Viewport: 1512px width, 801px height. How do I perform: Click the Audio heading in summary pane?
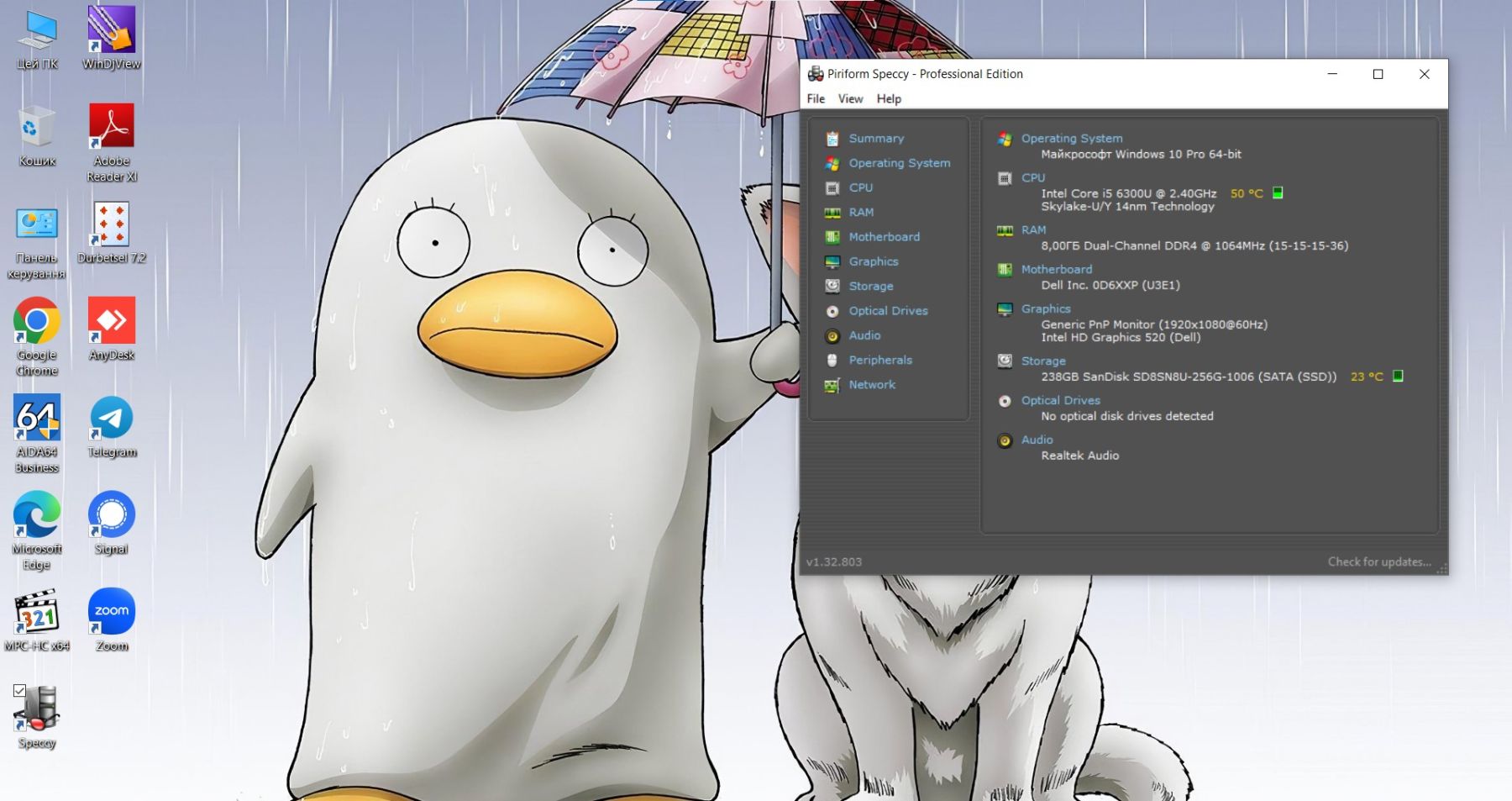(x=1037, y=440)
